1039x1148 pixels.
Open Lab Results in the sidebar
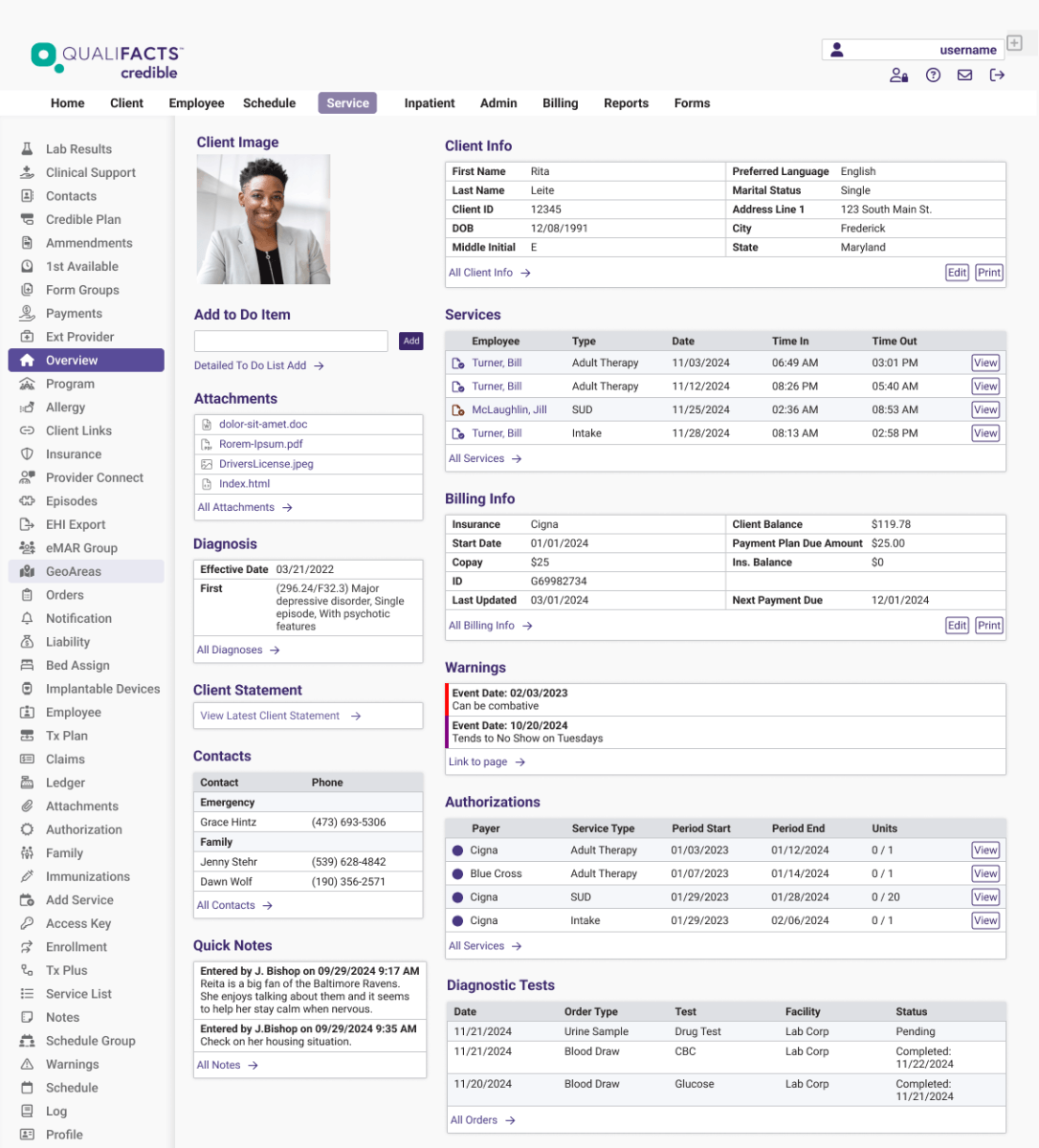78,149
